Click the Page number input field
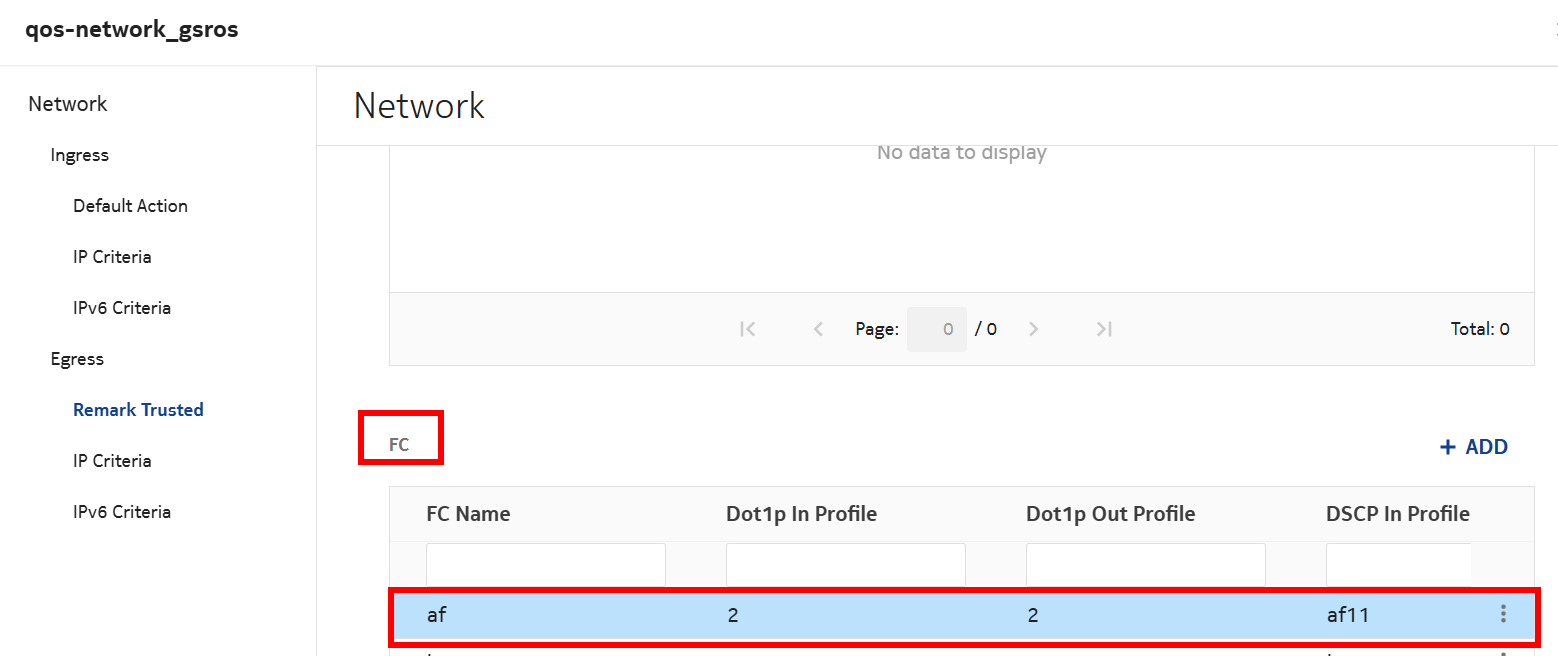 point(936,329)
